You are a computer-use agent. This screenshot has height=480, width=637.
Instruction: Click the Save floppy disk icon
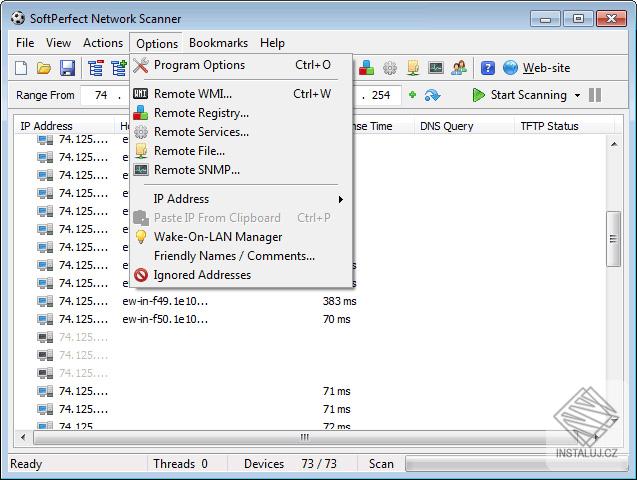pos(67,68)
